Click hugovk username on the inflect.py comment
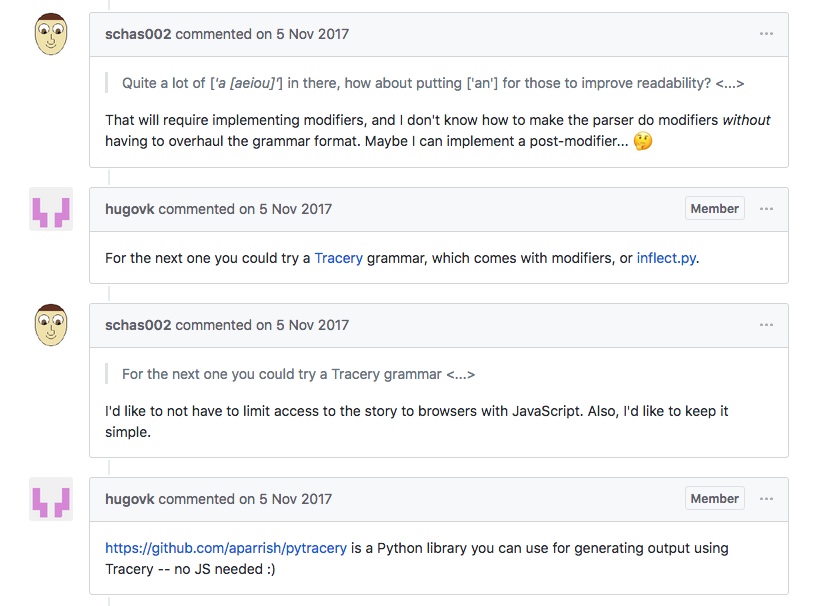This screenshot has width=840, height=606. coord(130,209)
